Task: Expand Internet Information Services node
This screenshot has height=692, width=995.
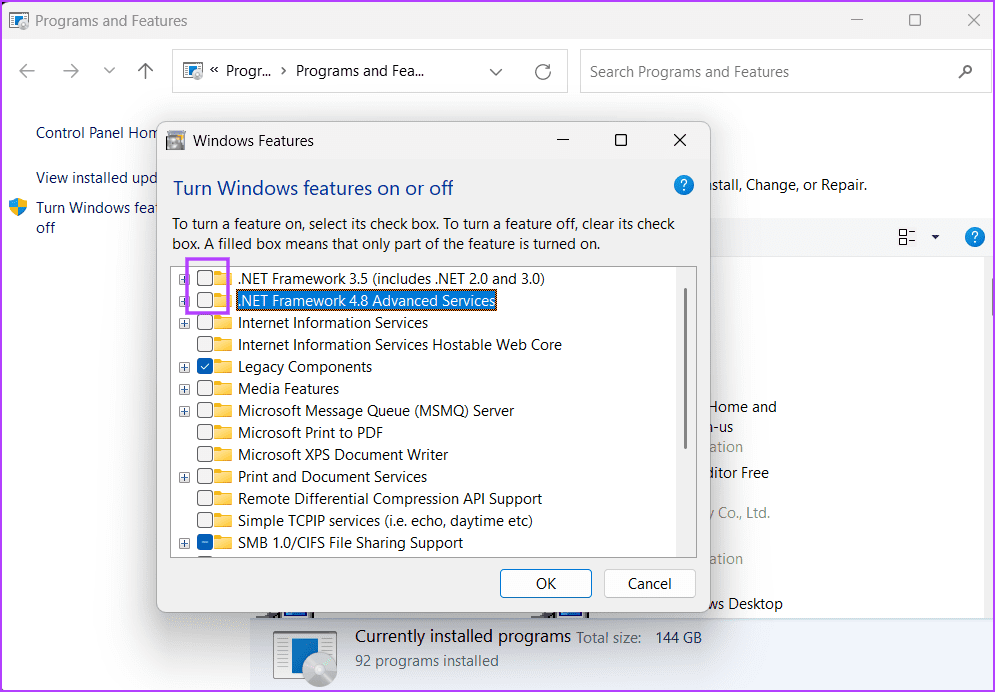Action: click(184, 323)
